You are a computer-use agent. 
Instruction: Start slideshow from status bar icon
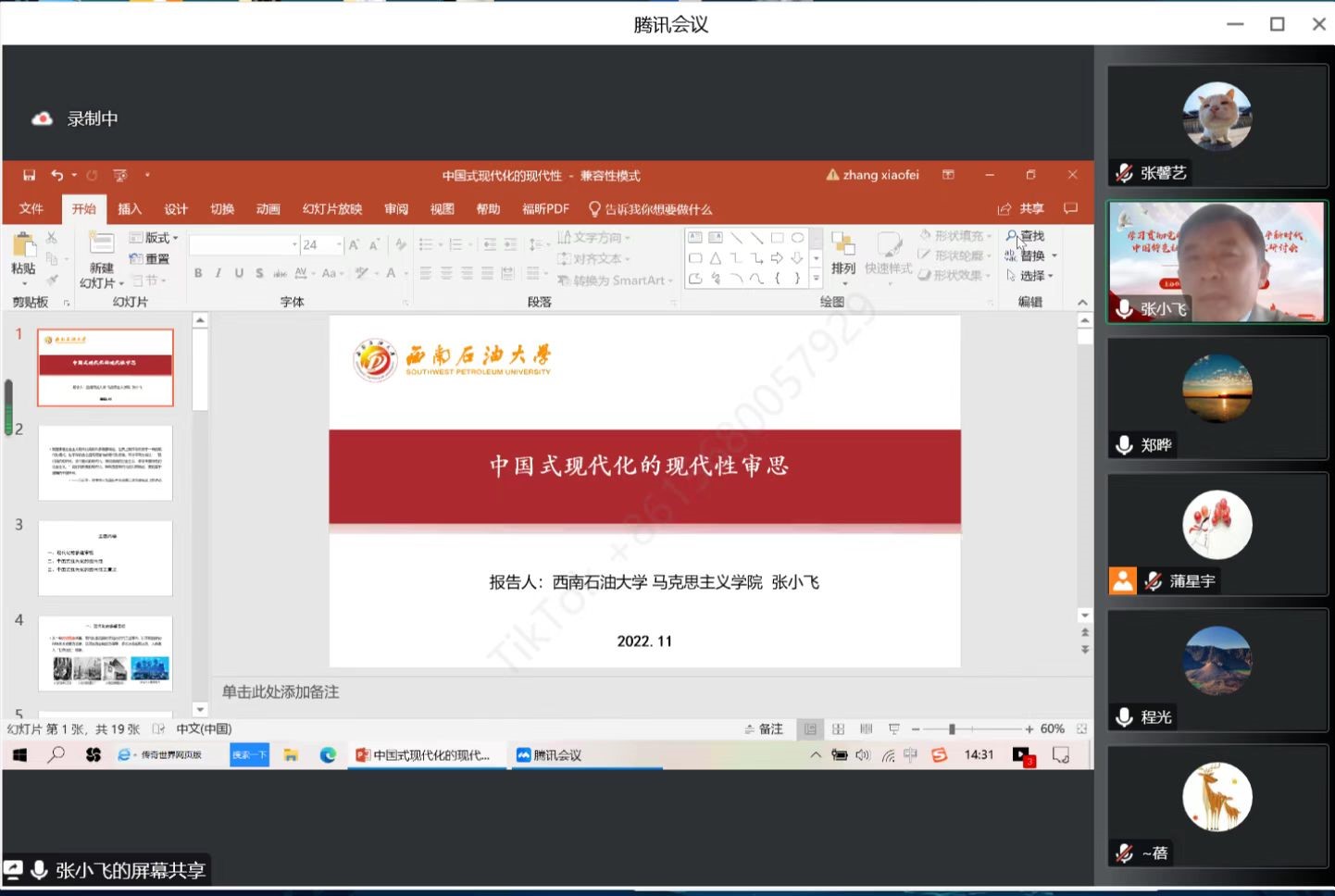click(893, 729)
